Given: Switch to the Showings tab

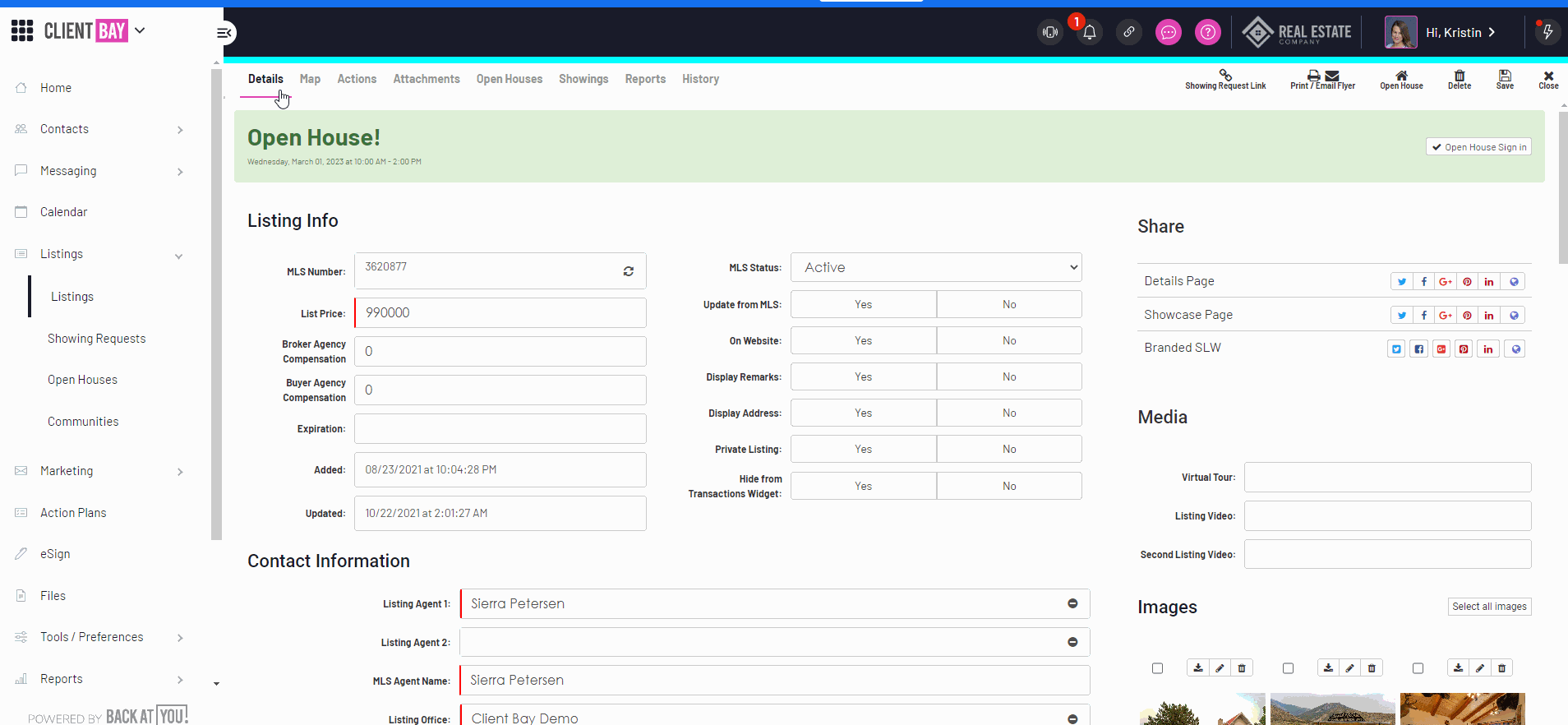Looking at the screenshot, I should tap(583, 79).
